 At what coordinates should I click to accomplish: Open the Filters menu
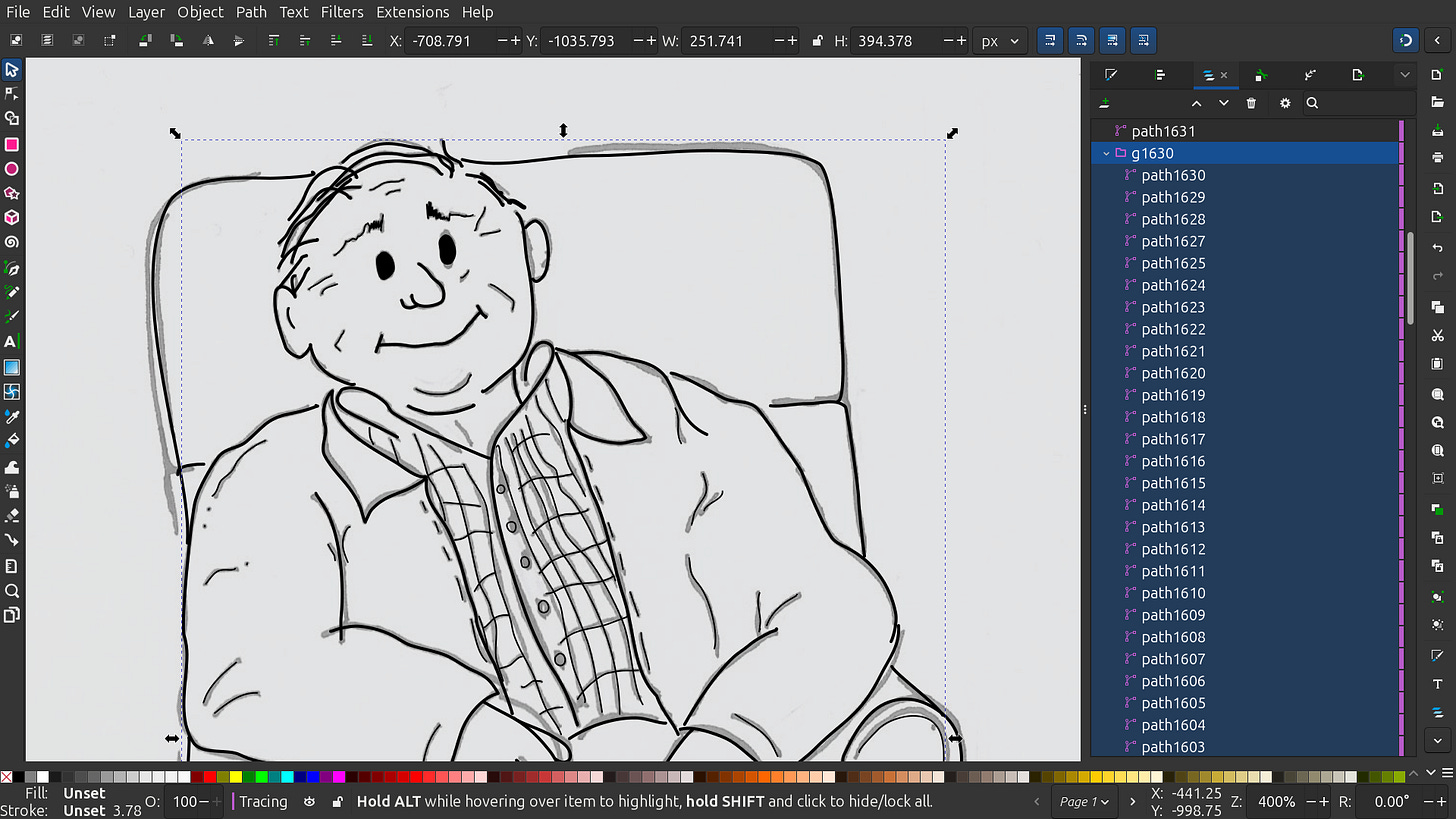(342, 12)
